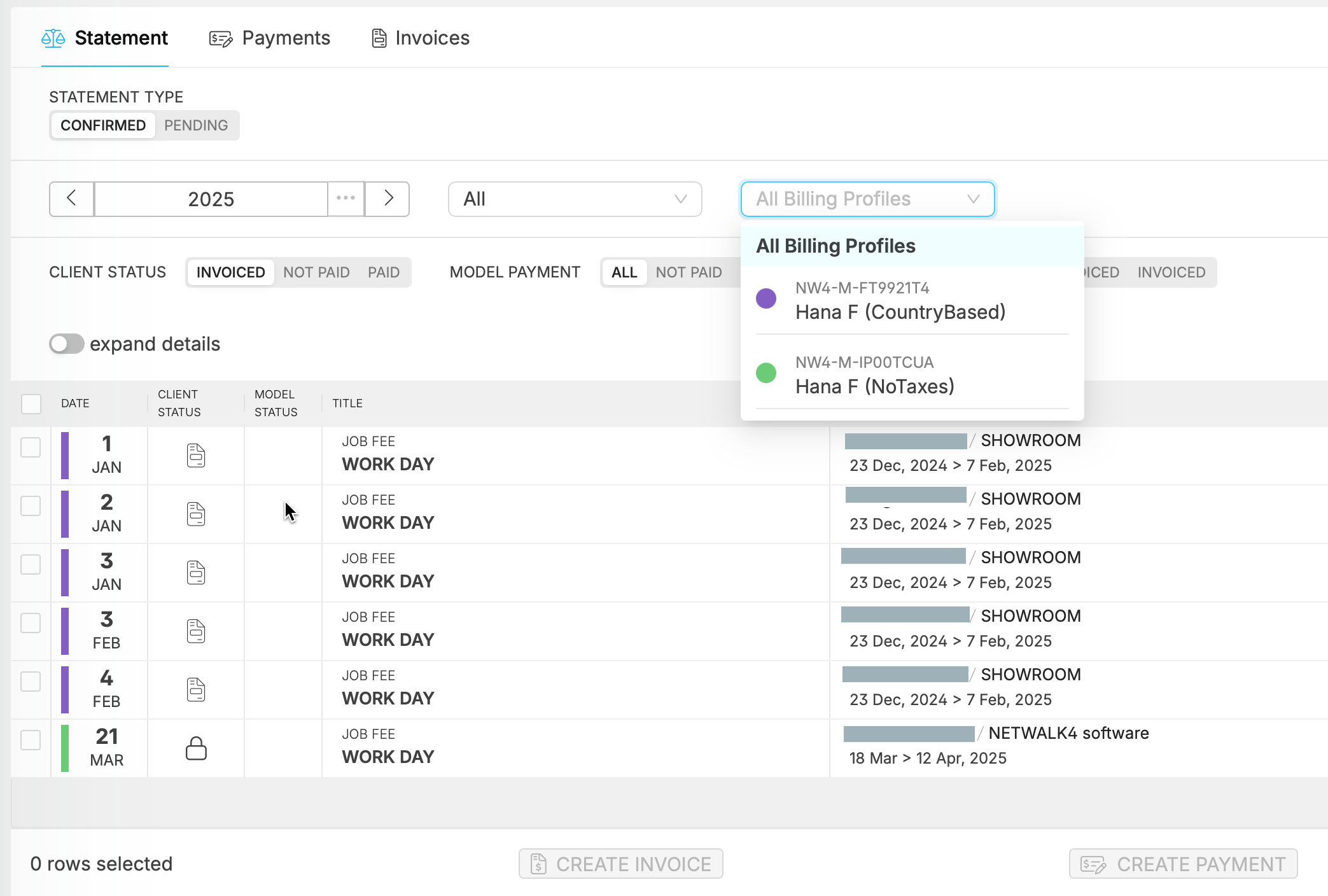Click the Statement scales icon

tap(53, 38)
